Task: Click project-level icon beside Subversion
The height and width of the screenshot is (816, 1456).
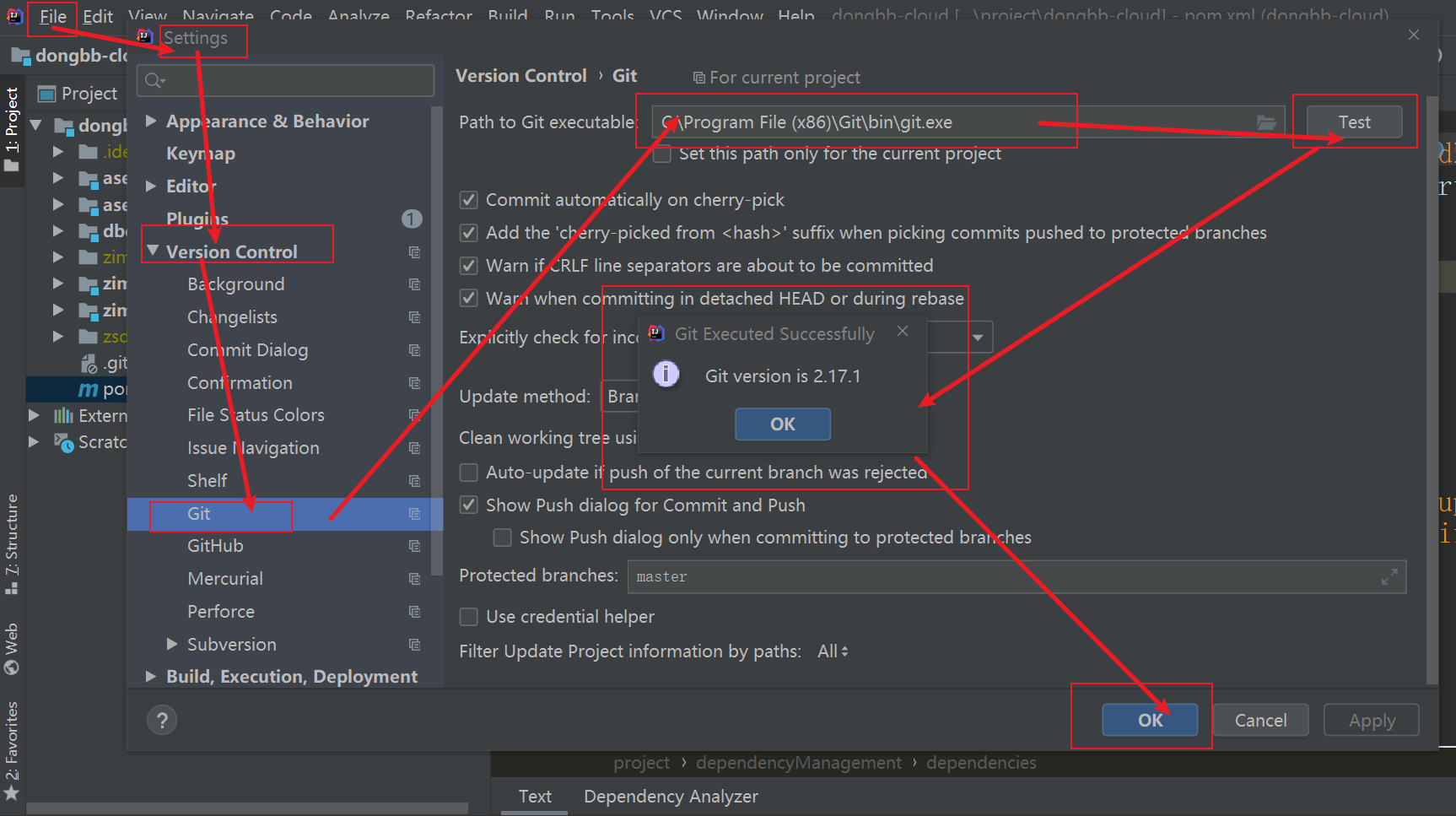Action: pyautogui.click(x=414, y=644)
